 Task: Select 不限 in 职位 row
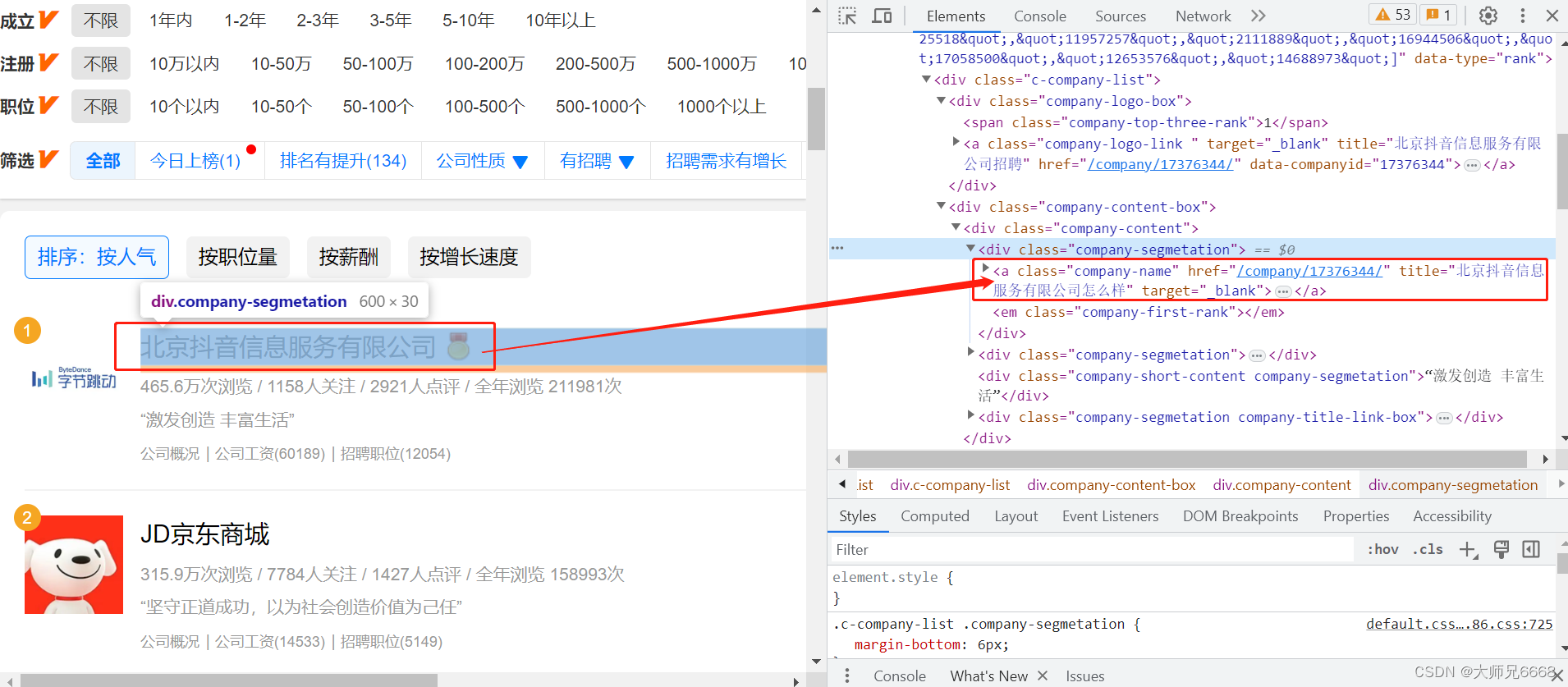coord(101,107)
